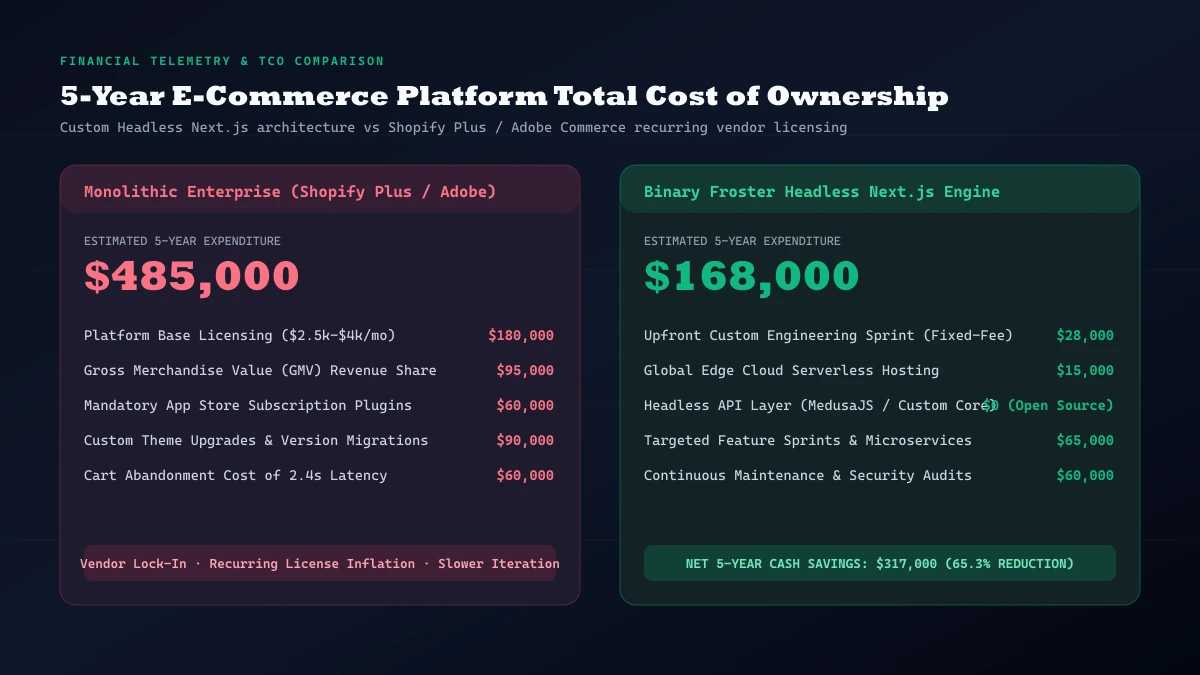The height and width of the screenshot is (675, 1200).
Task: Click the $90,000 theme upgrades amount
Action: pyautogui.click(x=525, y=441)
